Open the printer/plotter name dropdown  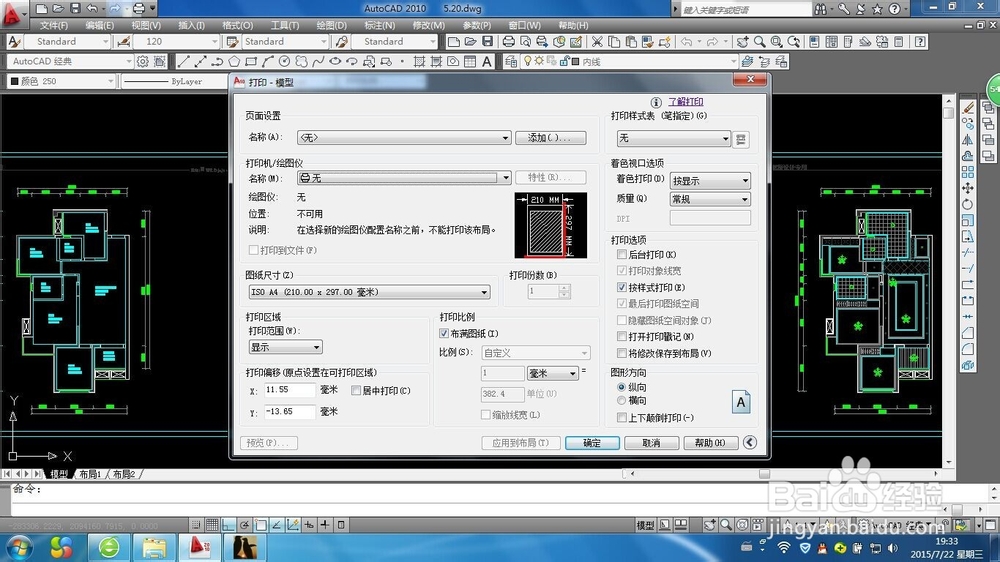404,178
